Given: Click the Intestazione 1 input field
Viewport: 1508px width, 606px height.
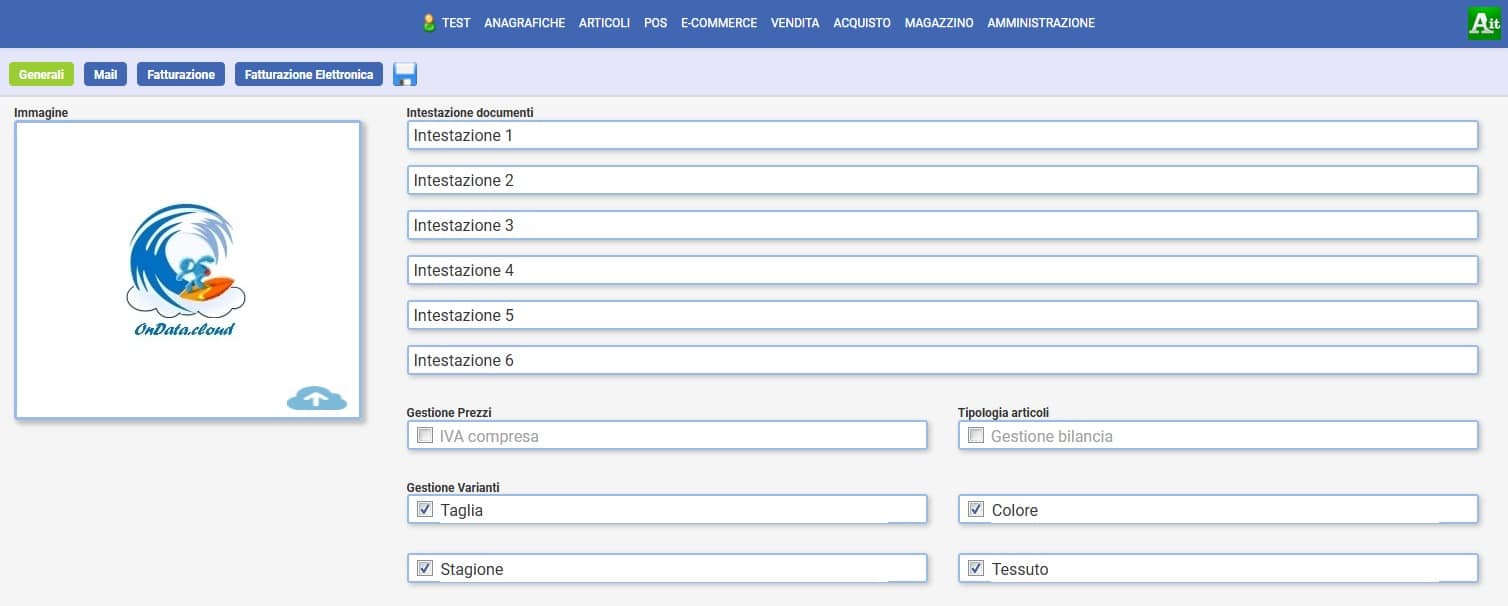Looking at the screenshot, I should pyautogui.click(x=941, y=135).
